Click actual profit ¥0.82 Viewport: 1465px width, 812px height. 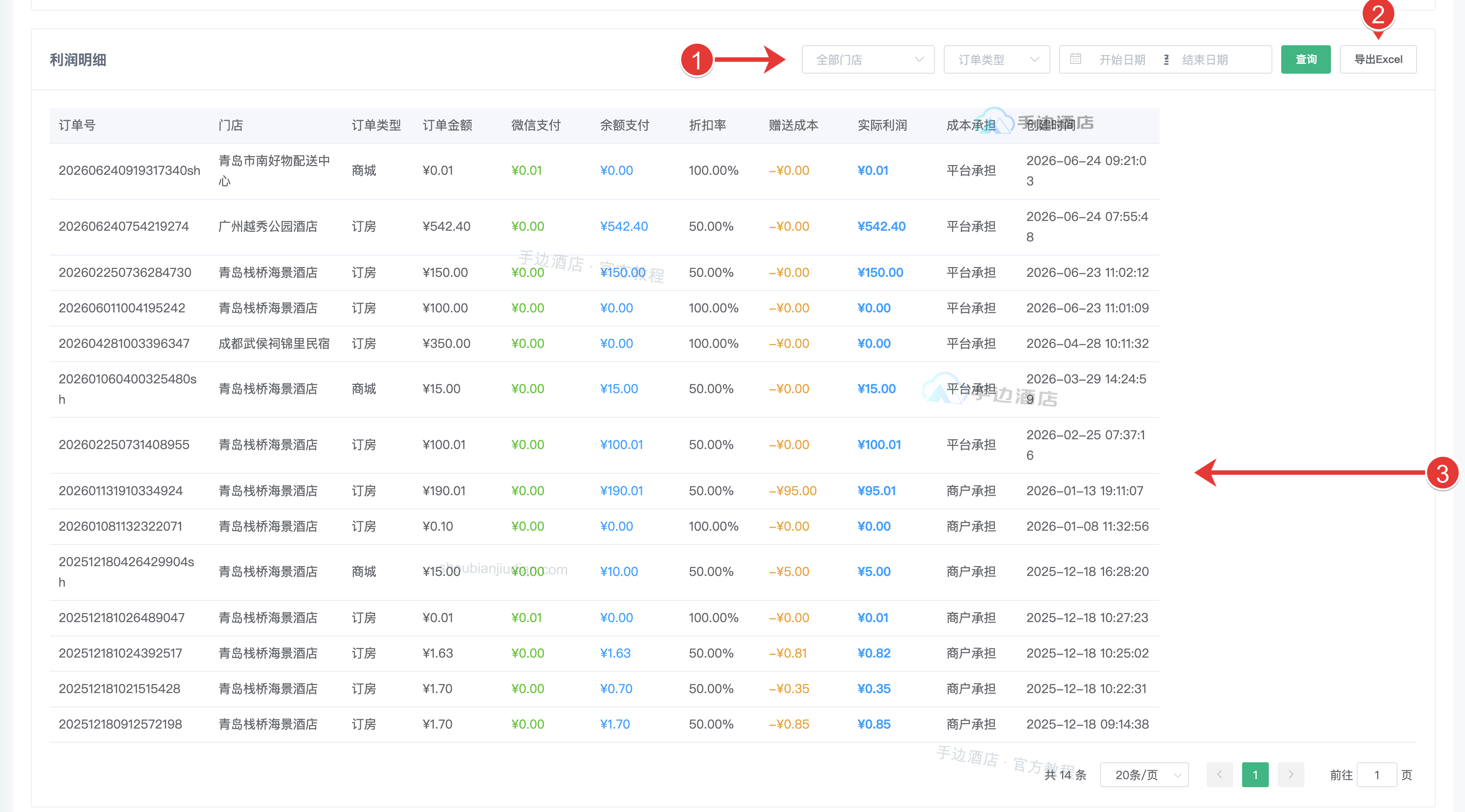tap(874, 654)
